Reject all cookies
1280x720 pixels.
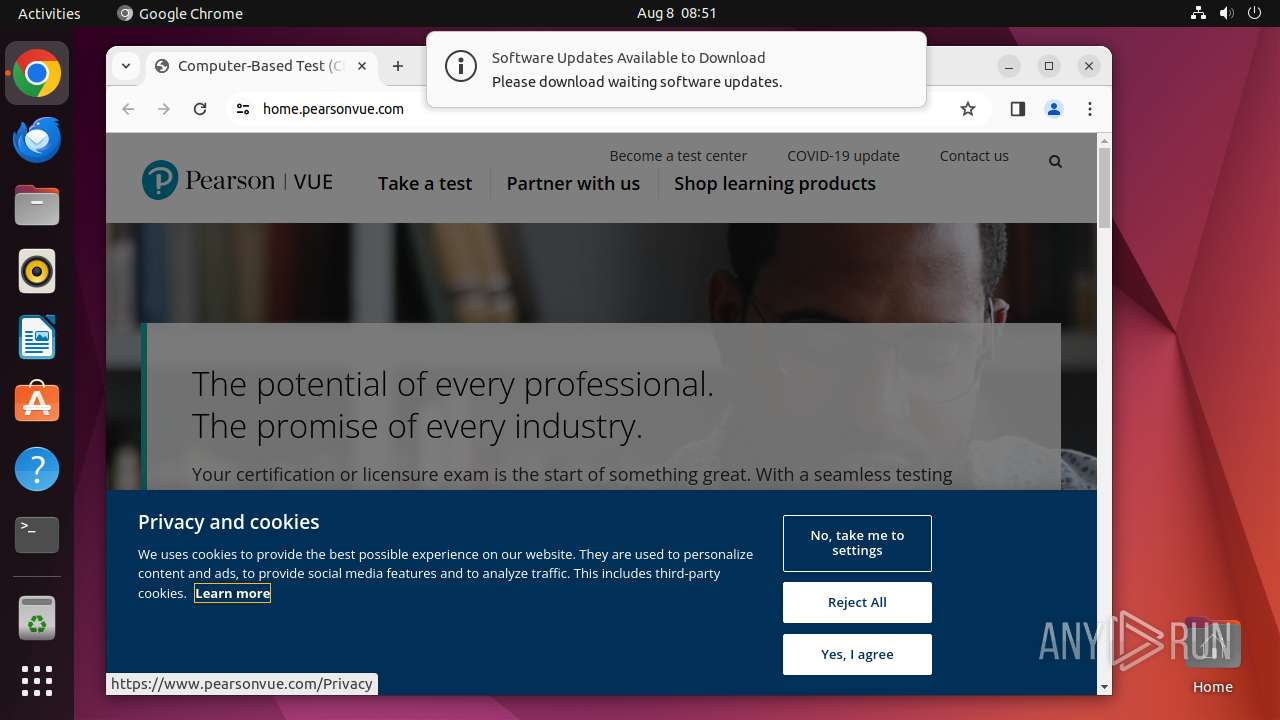pyautogui.click(x=857, y=603)
